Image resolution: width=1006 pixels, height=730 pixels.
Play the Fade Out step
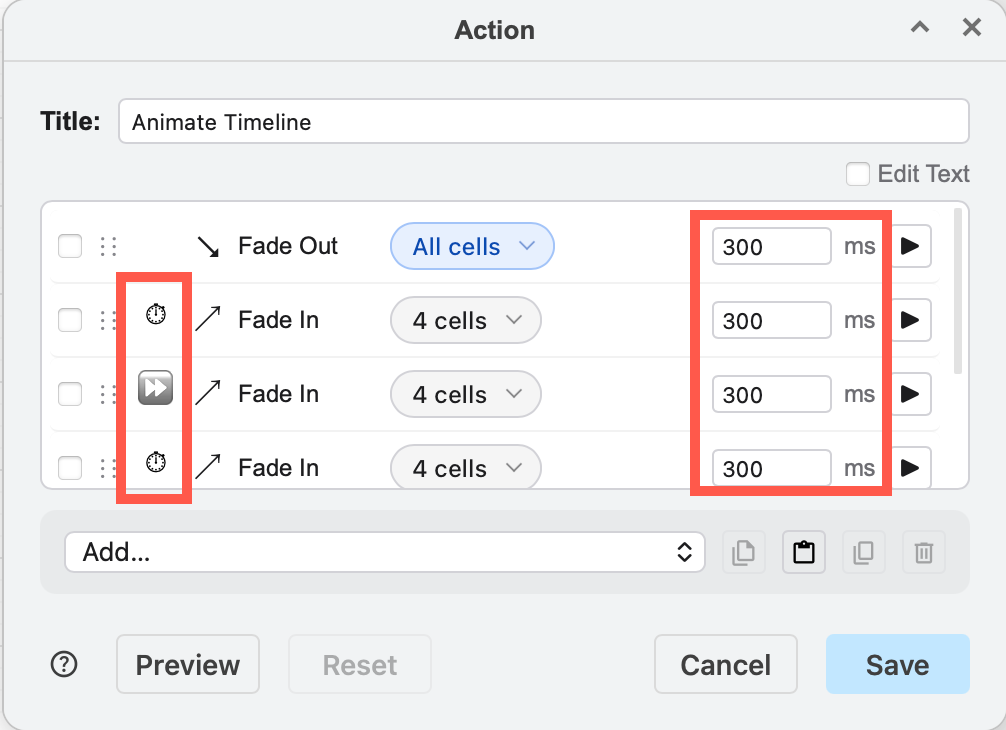click(x=911, y=246)
